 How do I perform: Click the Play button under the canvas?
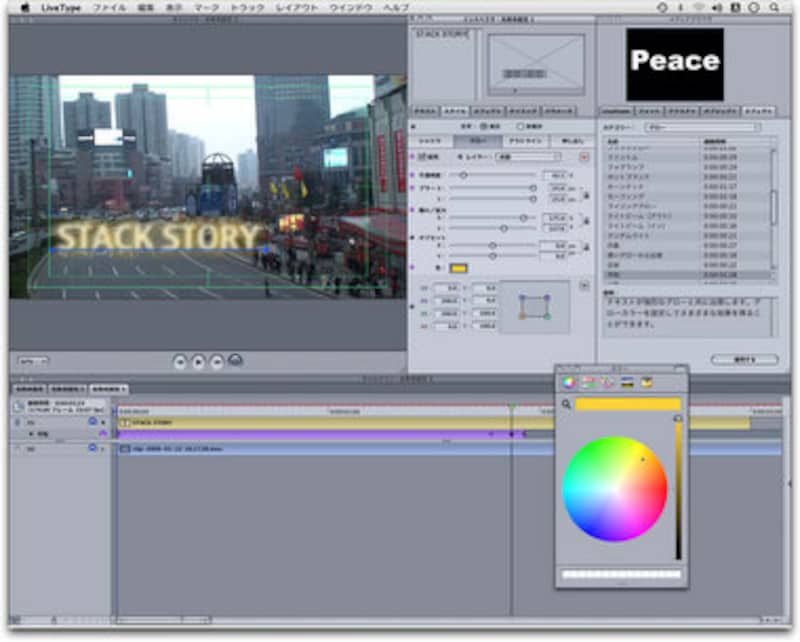pyautogui.click(x=198, y=360)
